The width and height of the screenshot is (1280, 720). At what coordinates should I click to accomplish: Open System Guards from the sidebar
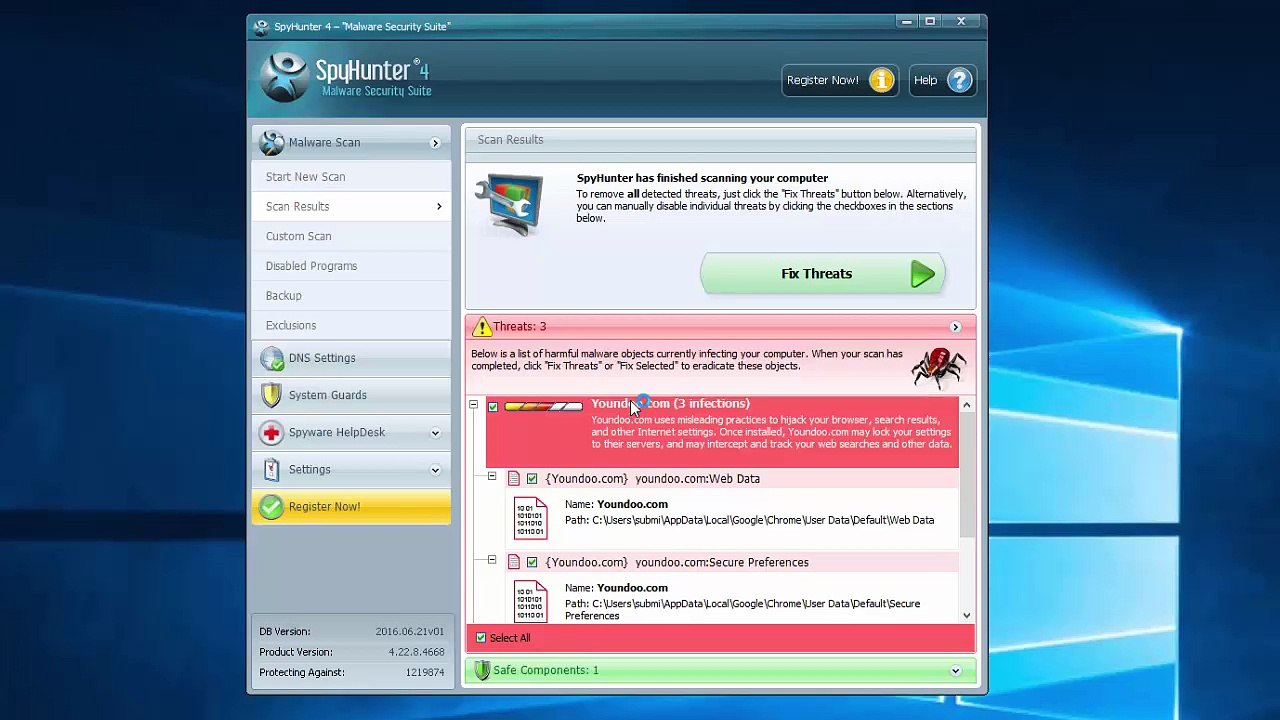pyautogui.click(x=351, y=395)
